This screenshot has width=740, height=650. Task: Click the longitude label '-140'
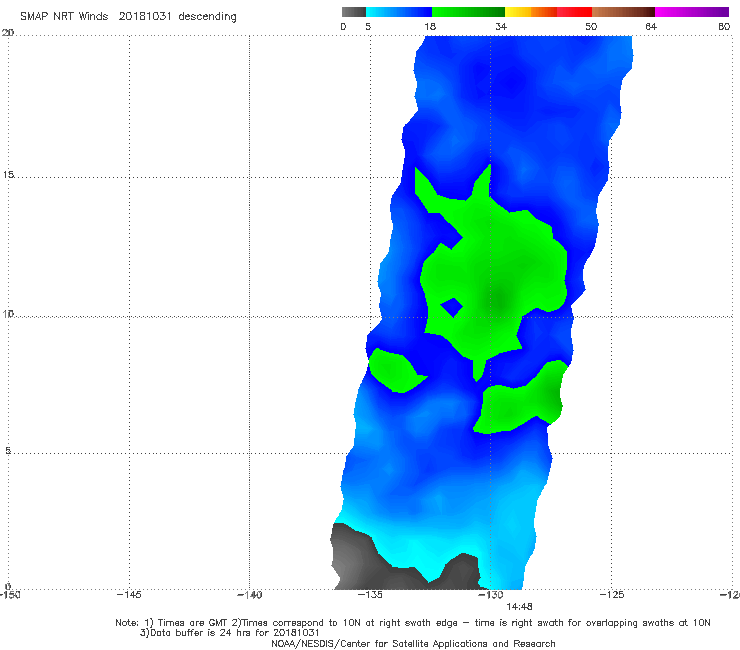point(249,595)
